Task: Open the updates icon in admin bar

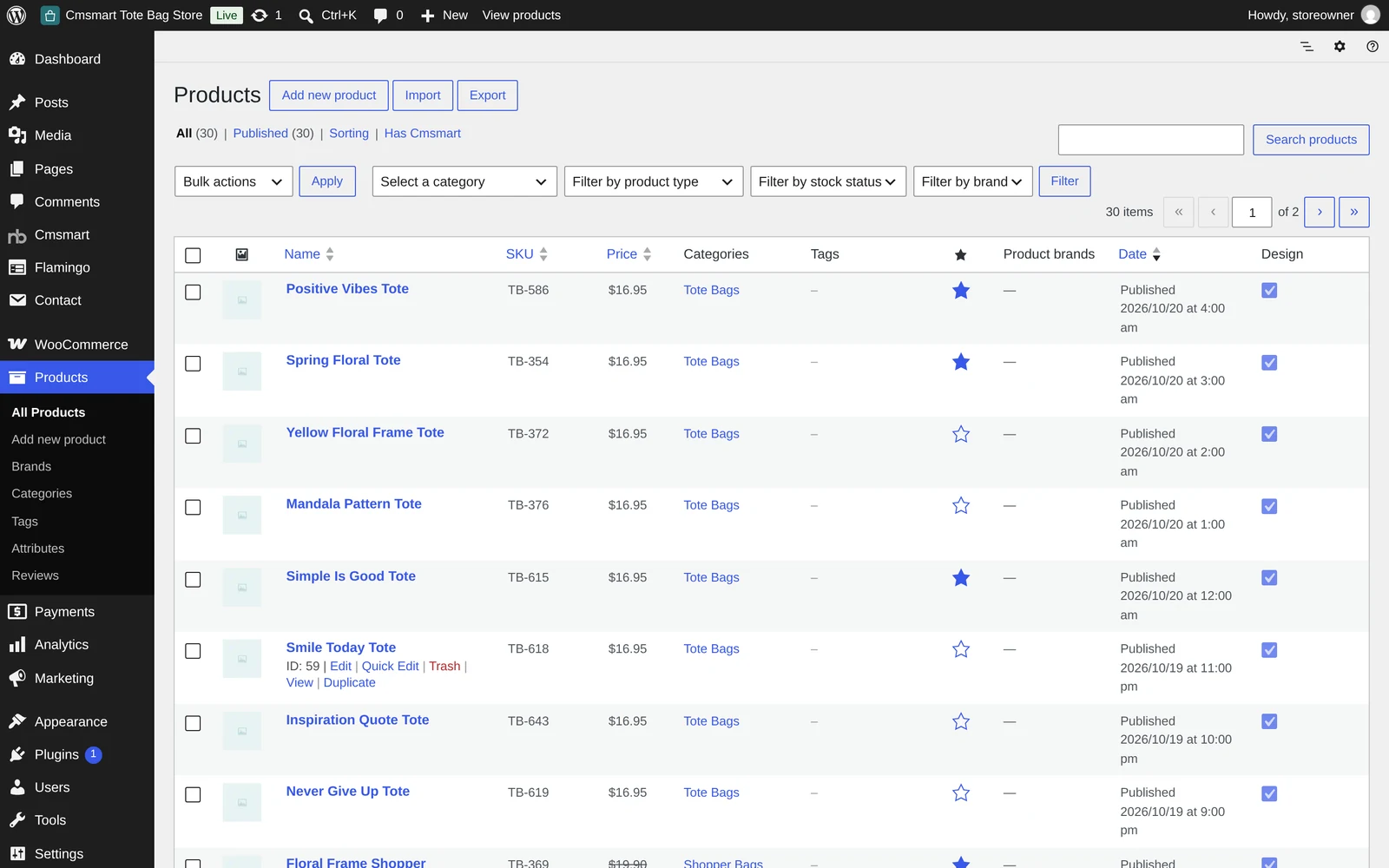Action: point(260,15)
